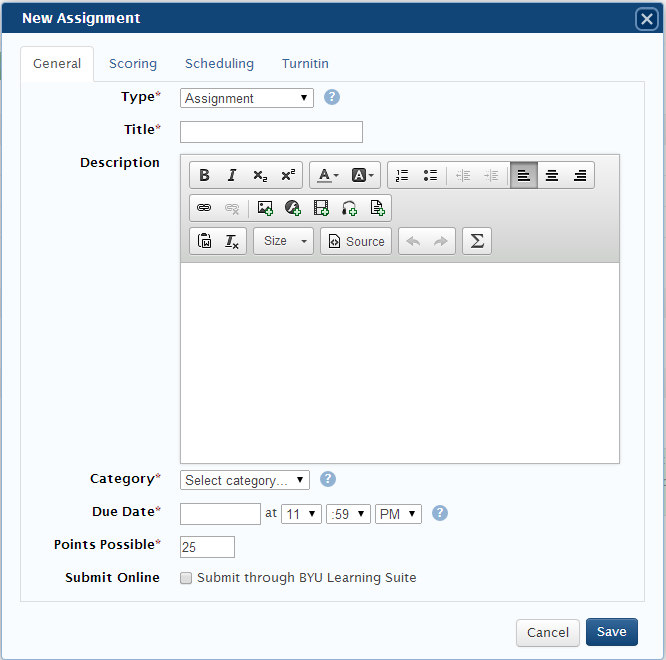Click the Save button

611,632
